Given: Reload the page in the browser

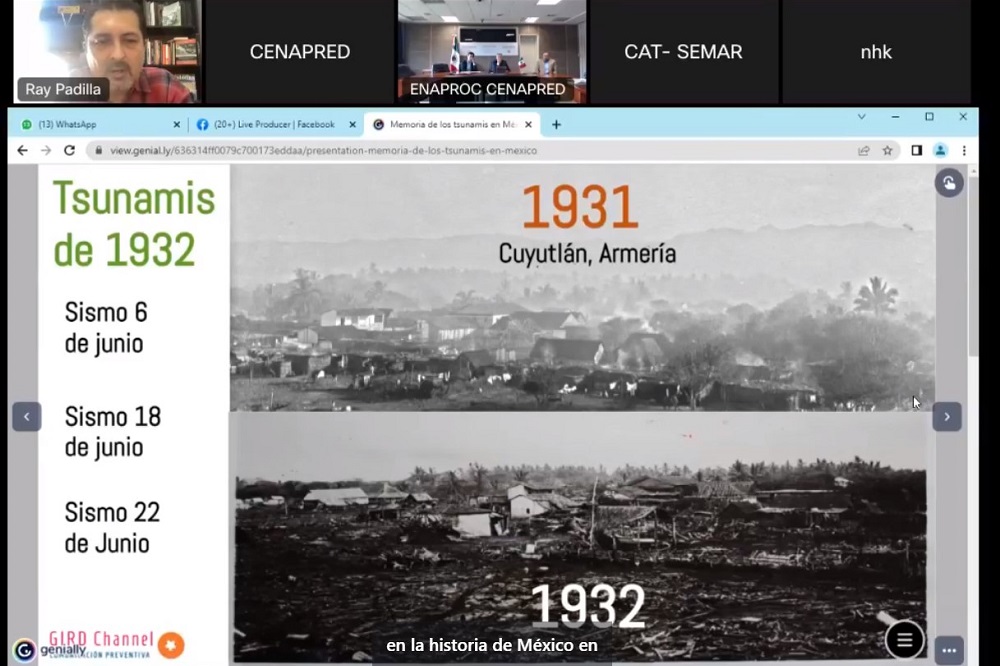Looking at the screenshot, I should 69,150.
